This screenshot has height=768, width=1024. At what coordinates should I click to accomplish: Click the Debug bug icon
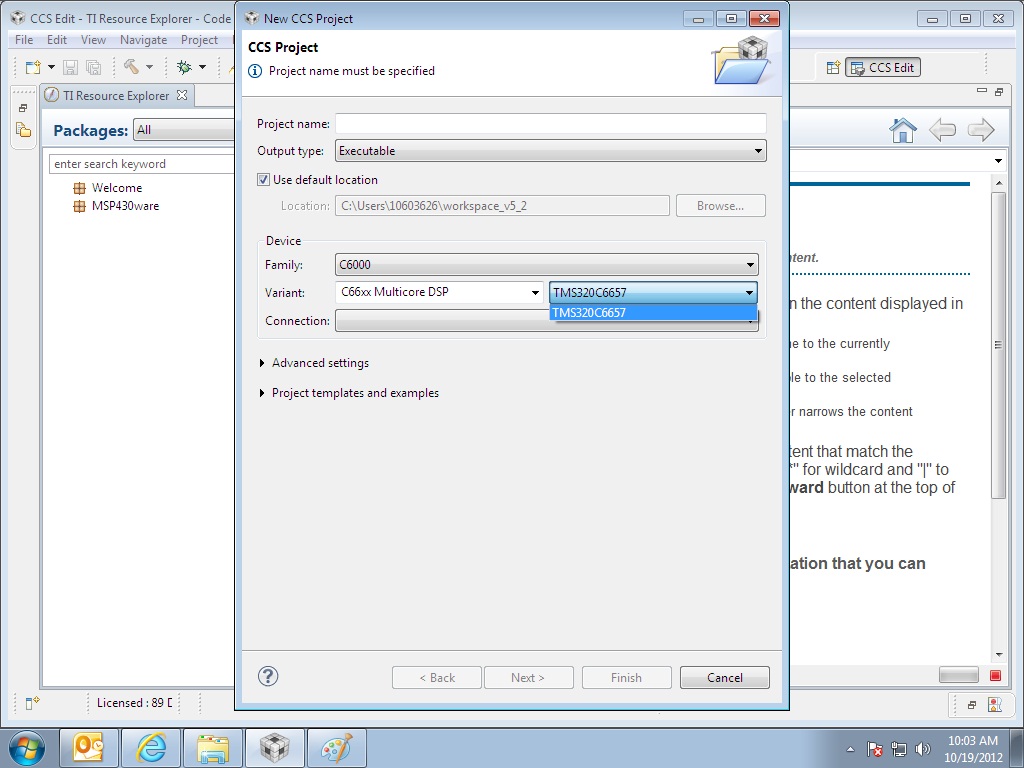(x=184, y=67)
